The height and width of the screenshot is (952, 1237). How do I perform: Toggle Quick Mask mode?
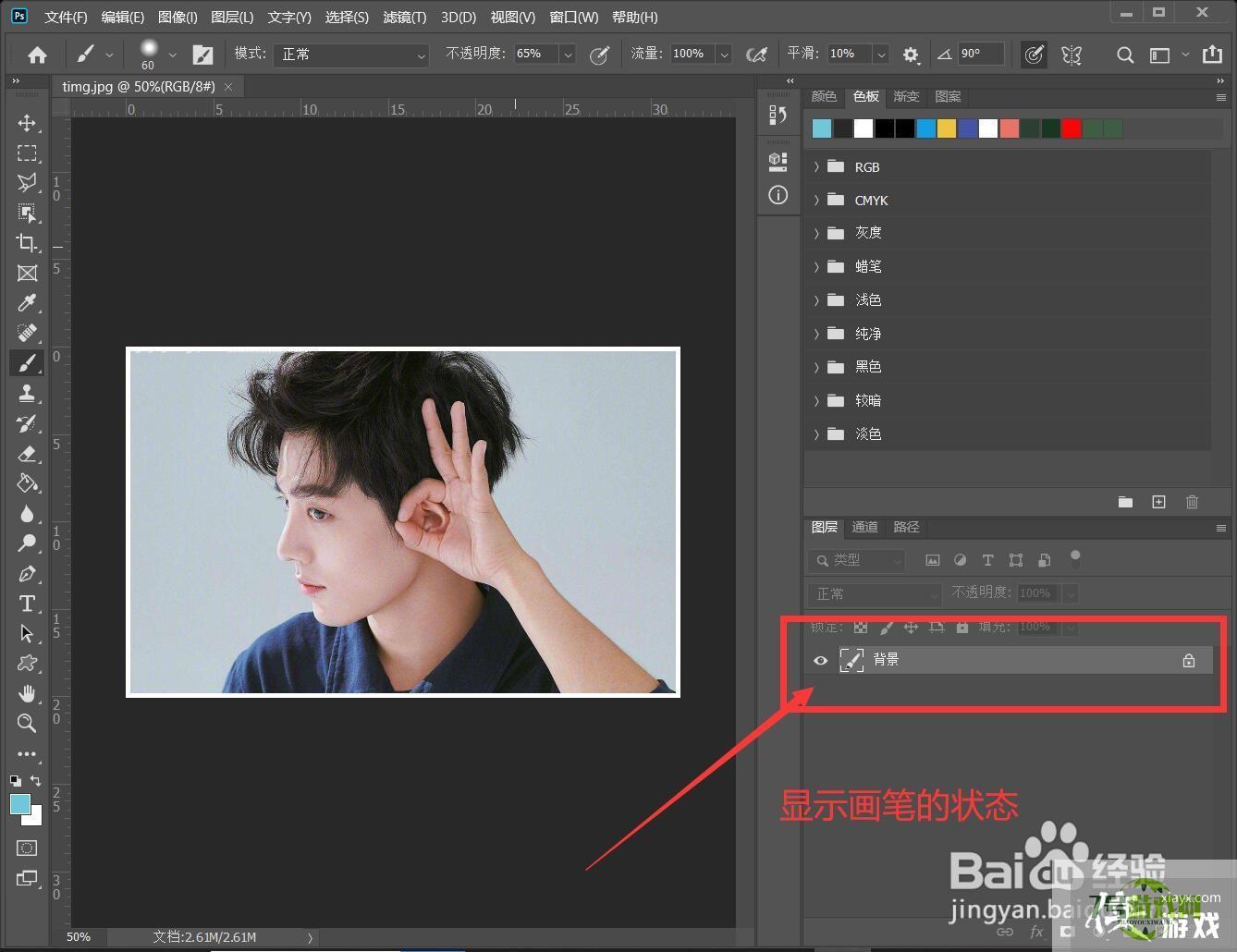[27, 848]
